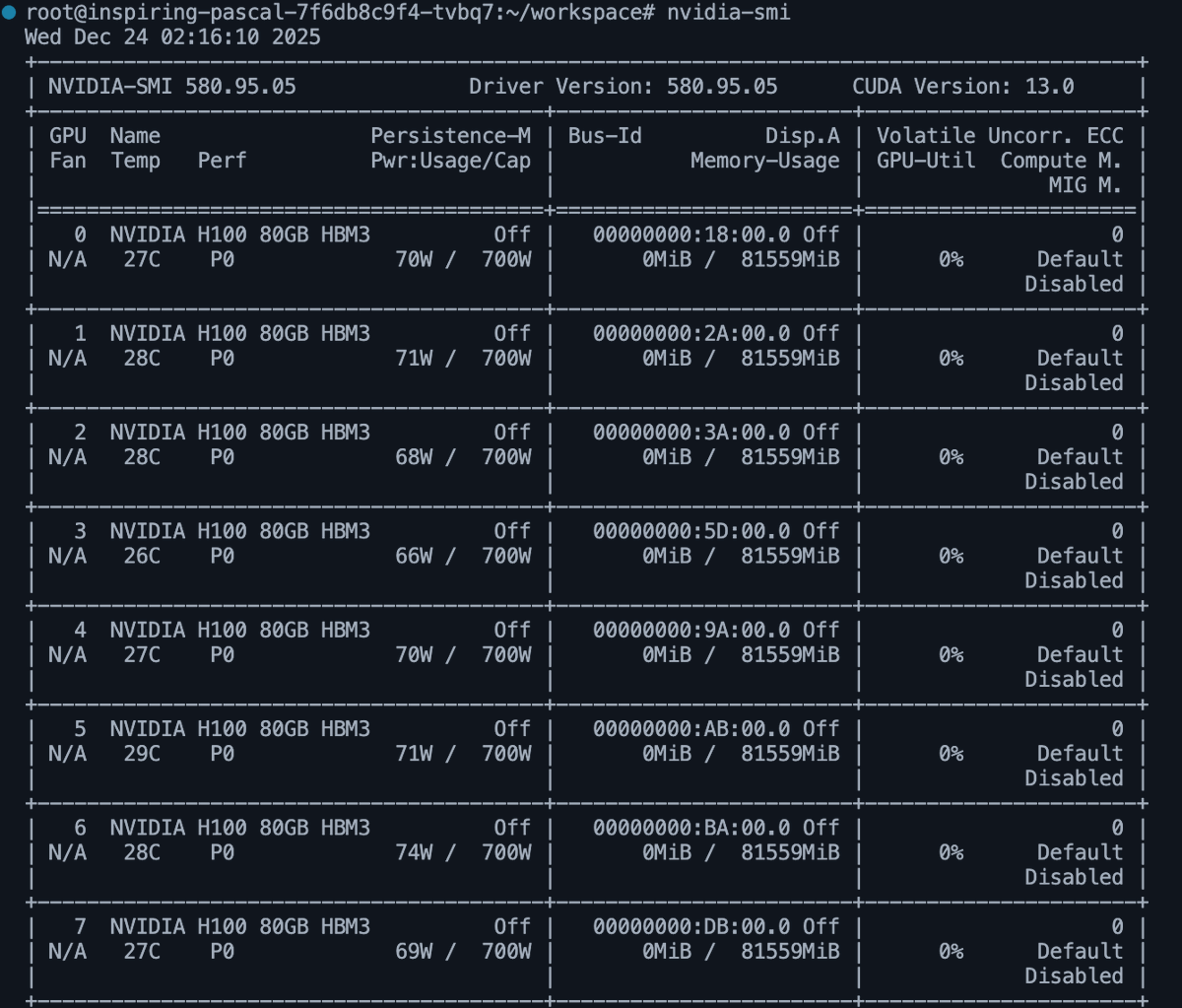Click the Disabled MIG mode of GPU 7
The image size is (1182, 1008).
click(x=1074, y=975)
